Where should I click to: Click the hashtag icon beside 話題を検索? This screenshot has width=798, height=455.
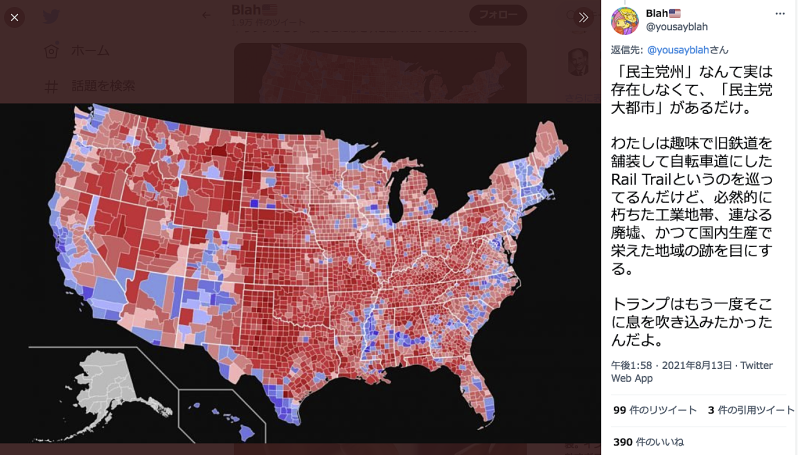click(51, 87)
